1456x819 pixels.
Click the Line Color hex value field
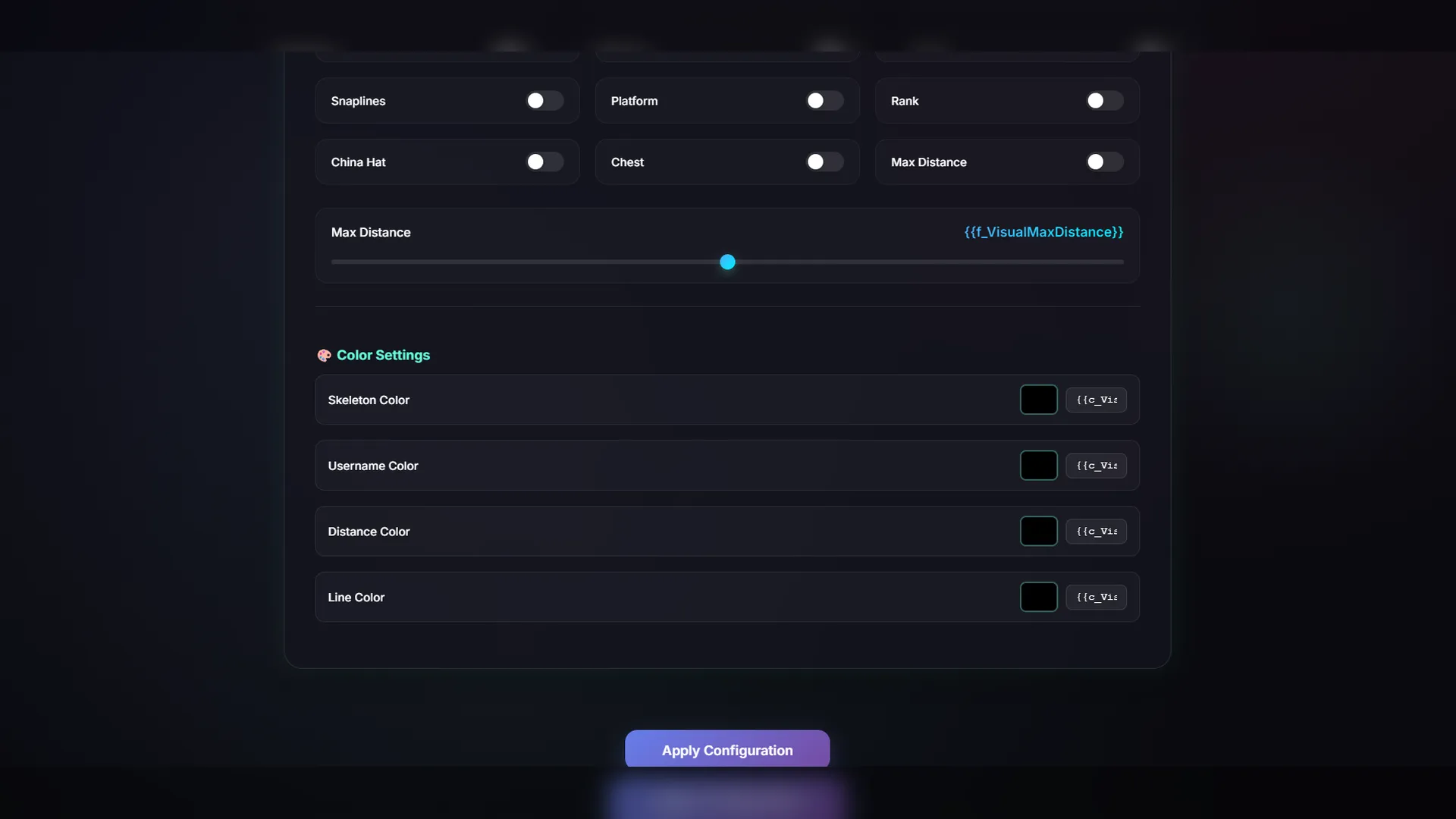(1096, 598)
